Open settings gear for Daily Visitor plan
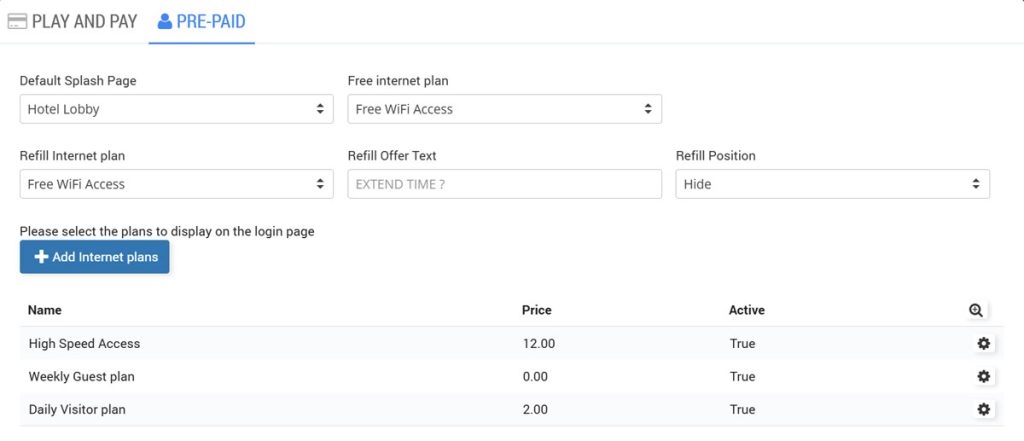This screenshot has height=441, width=1024. (983, 409)
